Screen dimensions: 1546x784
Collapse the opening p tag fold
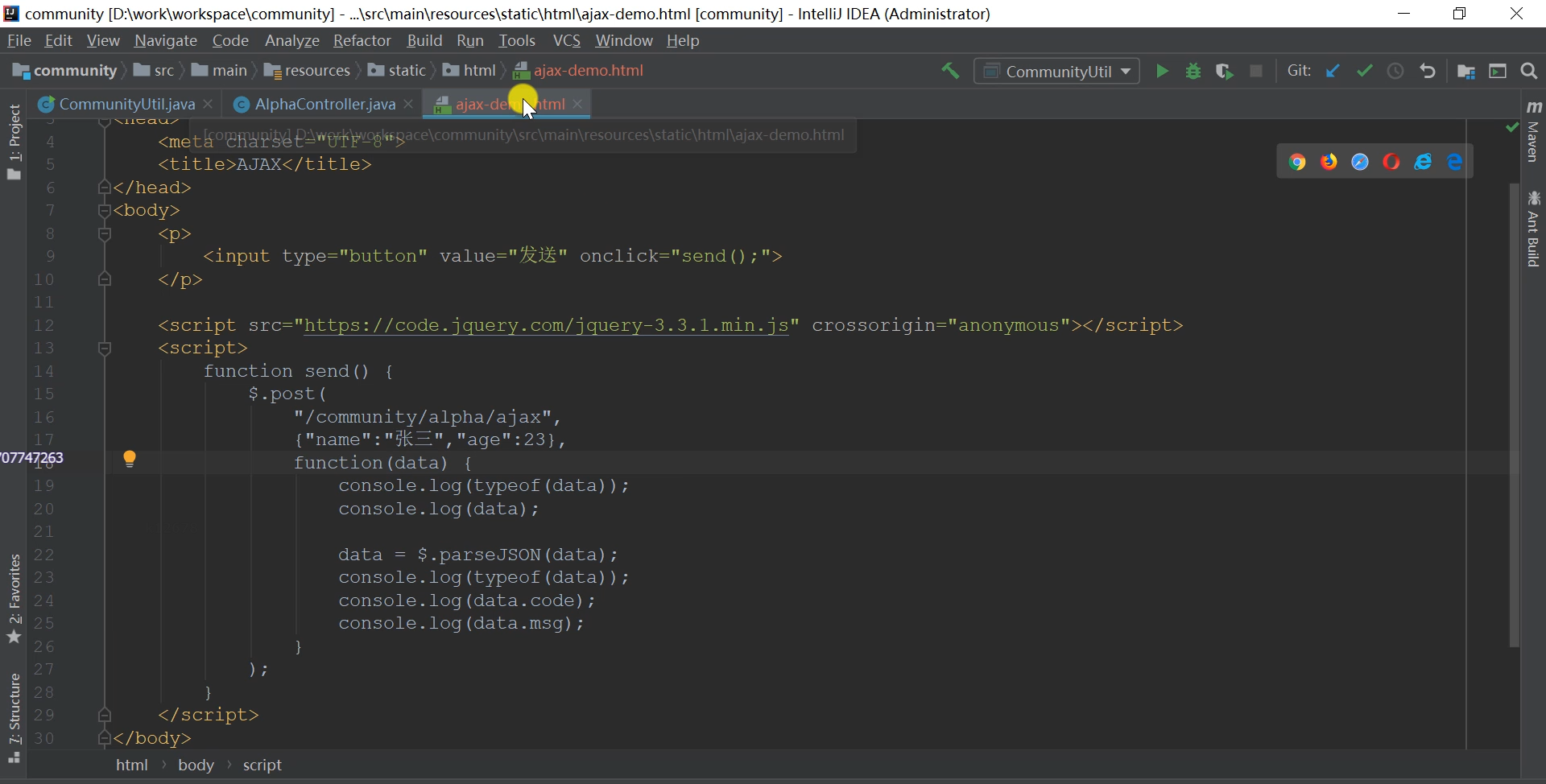point(104,234)
